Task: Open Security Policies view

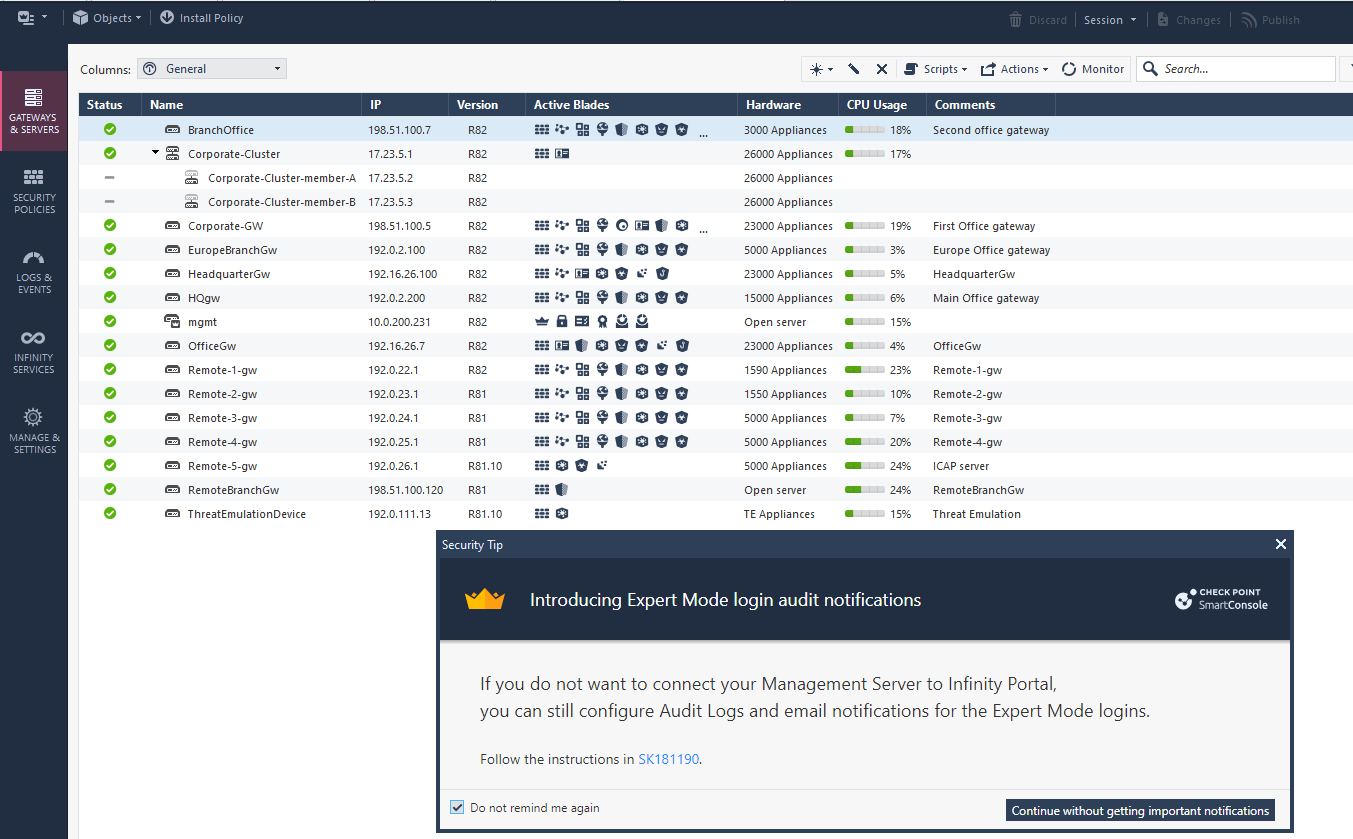Action: pyautogui.click(x=34, y=190)
